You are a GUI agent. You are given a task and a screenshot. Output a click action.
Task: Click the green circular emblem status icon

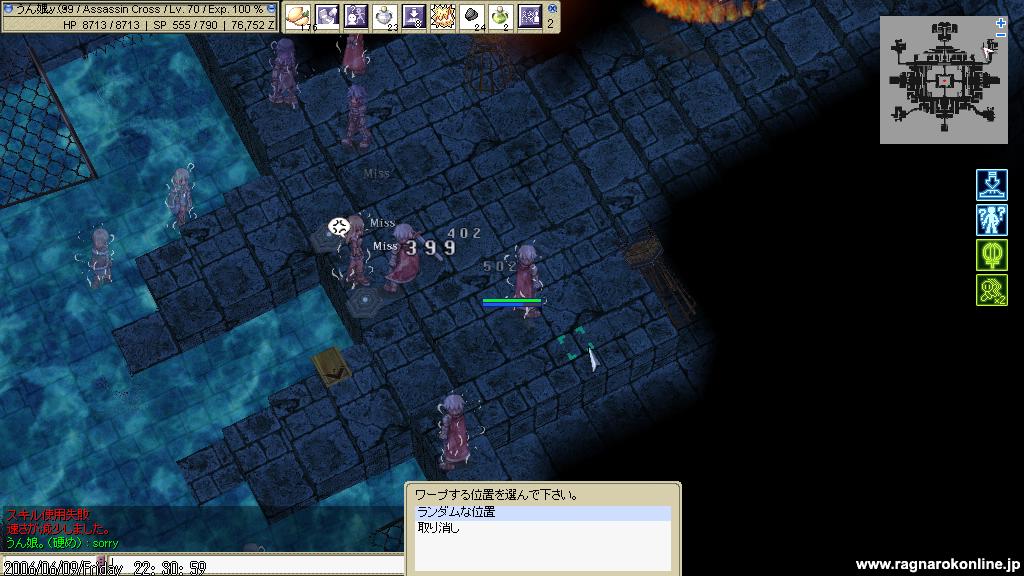pyautogui.click(x=991, y=255)
